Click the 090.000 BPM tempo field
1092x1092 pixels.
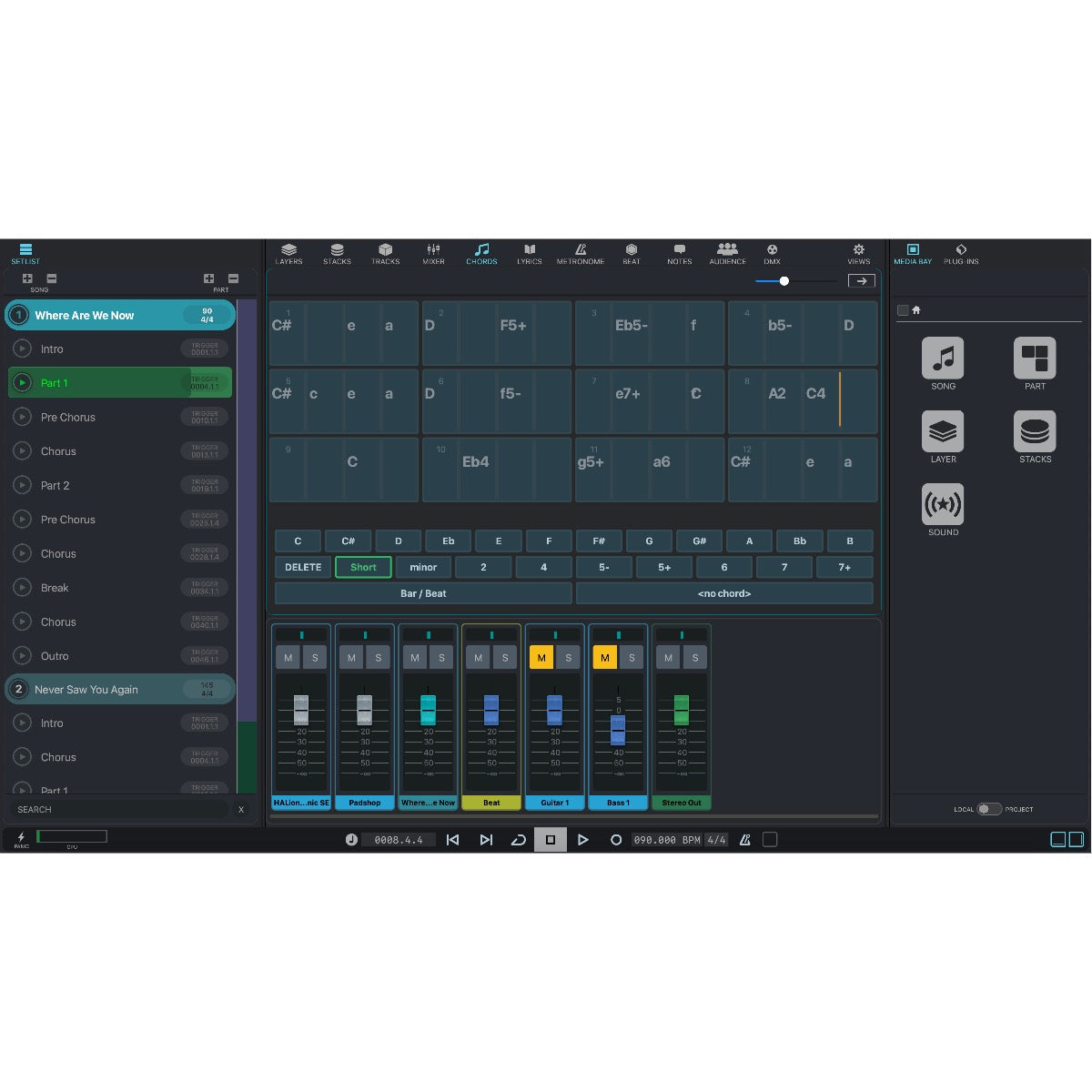coord(667,840)
